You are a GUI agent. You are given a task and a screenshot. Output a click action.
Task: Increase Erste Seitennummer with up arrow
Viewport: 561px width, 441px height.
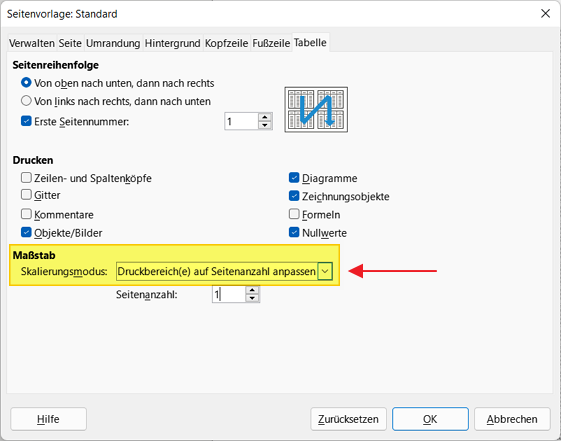coord(265,117)
